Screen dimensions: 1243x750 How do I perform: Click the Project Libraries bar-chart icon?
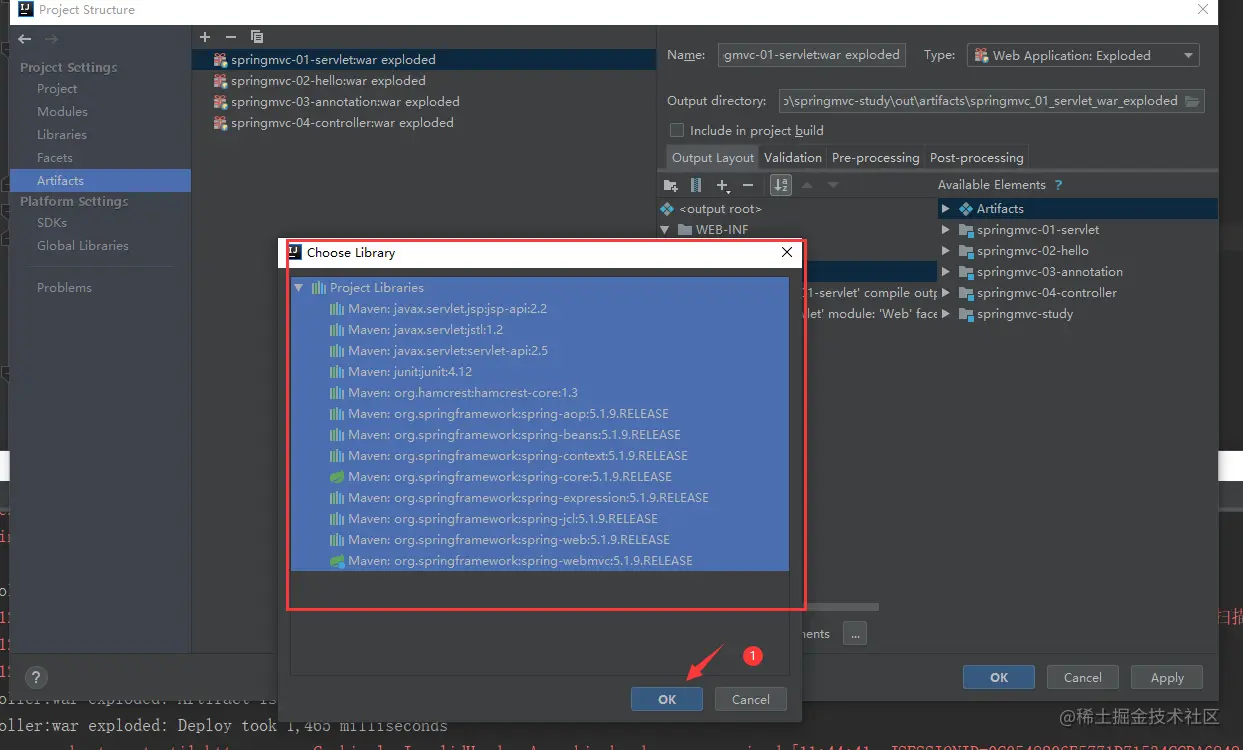pos(319,288)
